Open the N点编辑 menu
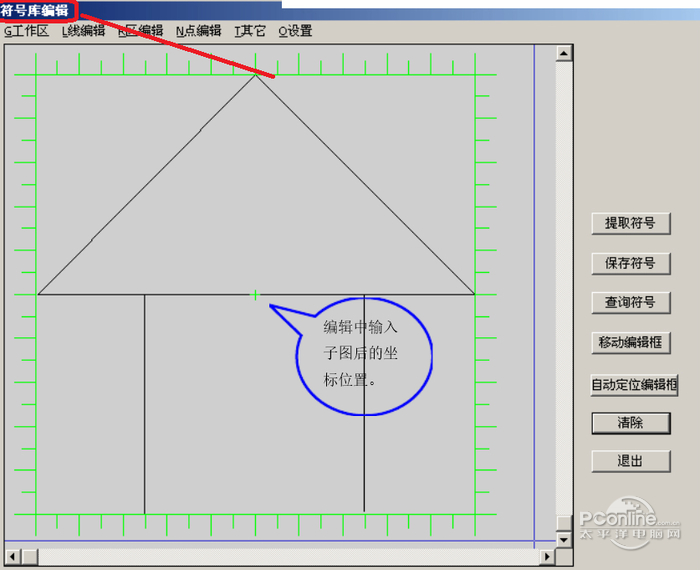 [198, 31]
